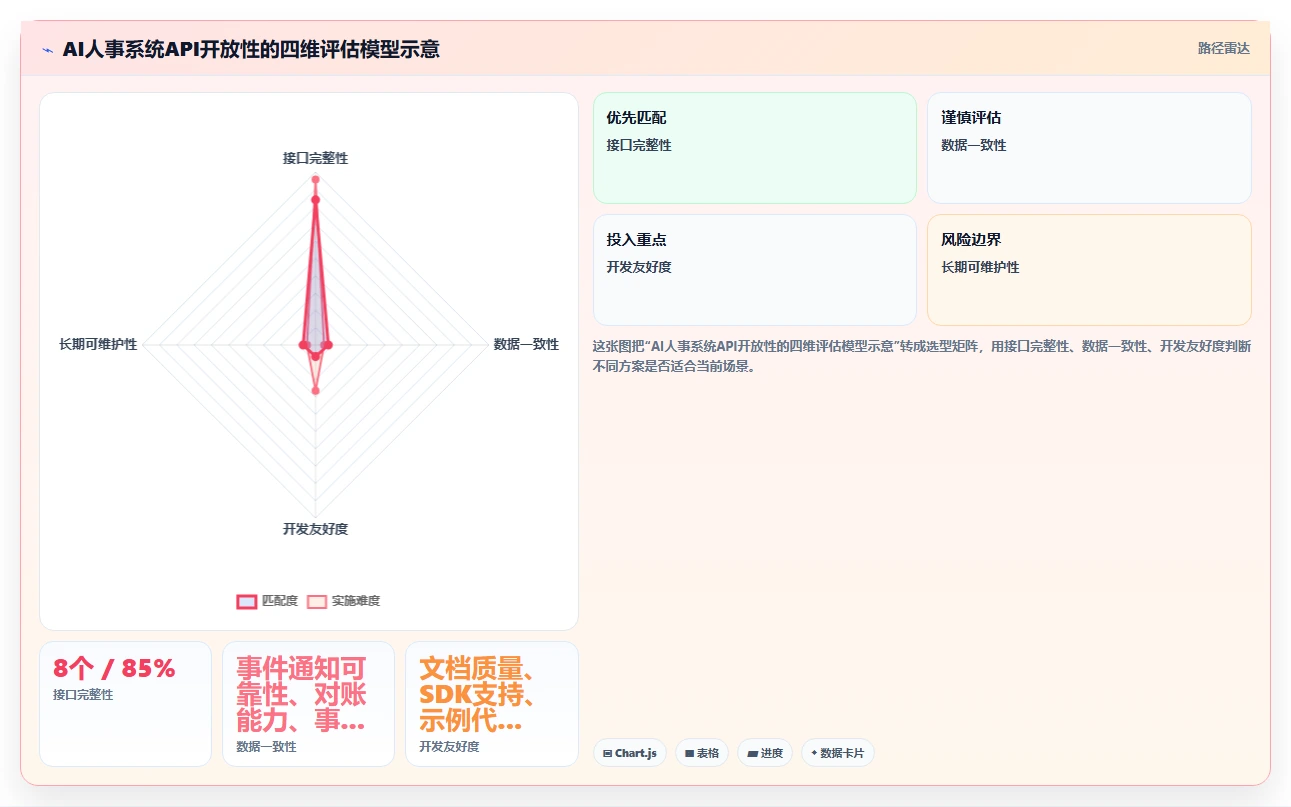Click 开发友好度 text in 投入重点 card
The width and height of the screenshot is (1291, 807).
[x=639, y=267]
